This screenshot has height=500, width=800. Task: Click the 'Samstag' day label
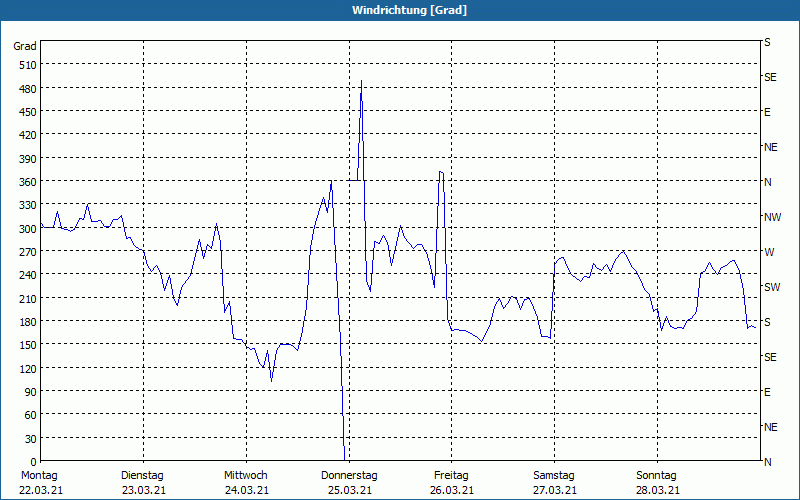(x=554, y=476)
